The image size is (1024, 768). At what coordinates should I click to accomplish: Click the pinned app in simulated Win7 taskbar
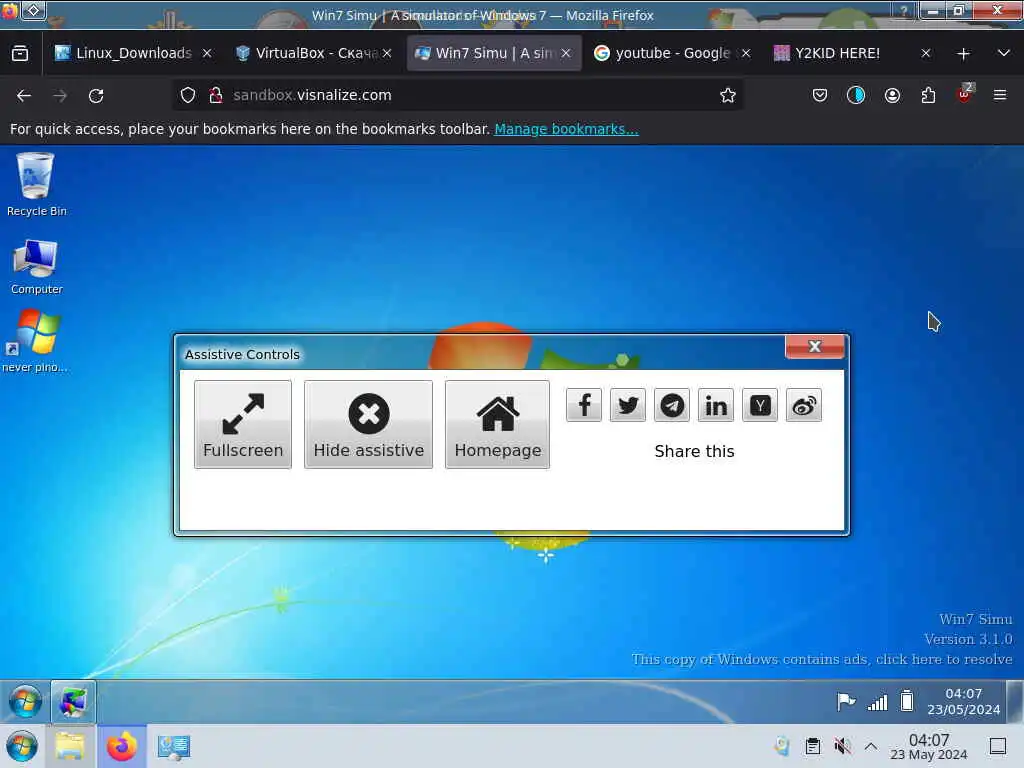pyautogui.click(x=73, y=701)
